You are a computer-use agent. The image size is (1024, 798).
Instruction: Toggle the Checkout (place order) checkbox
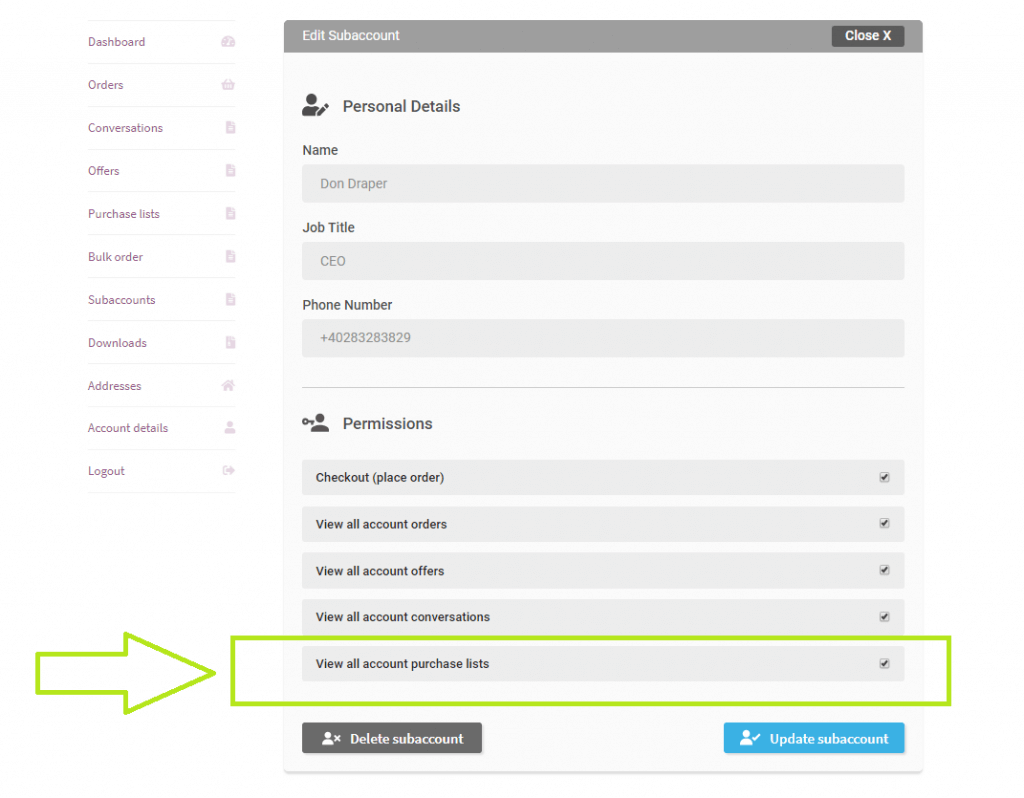pos(884,477)
